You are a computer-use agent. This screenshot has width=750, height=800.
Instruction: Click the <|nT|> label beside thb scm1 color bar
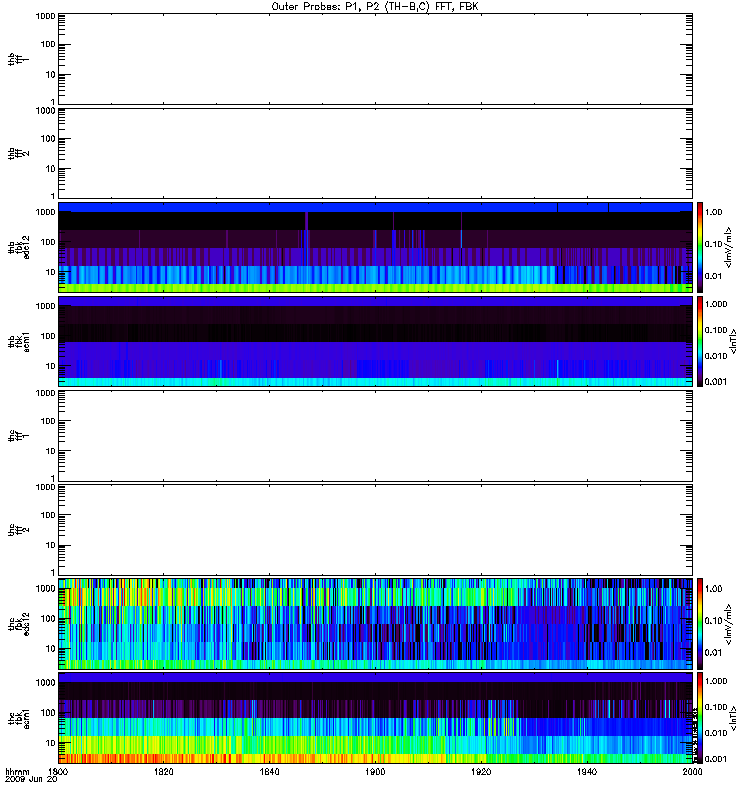pyautogui.click(x=734, y=341)
